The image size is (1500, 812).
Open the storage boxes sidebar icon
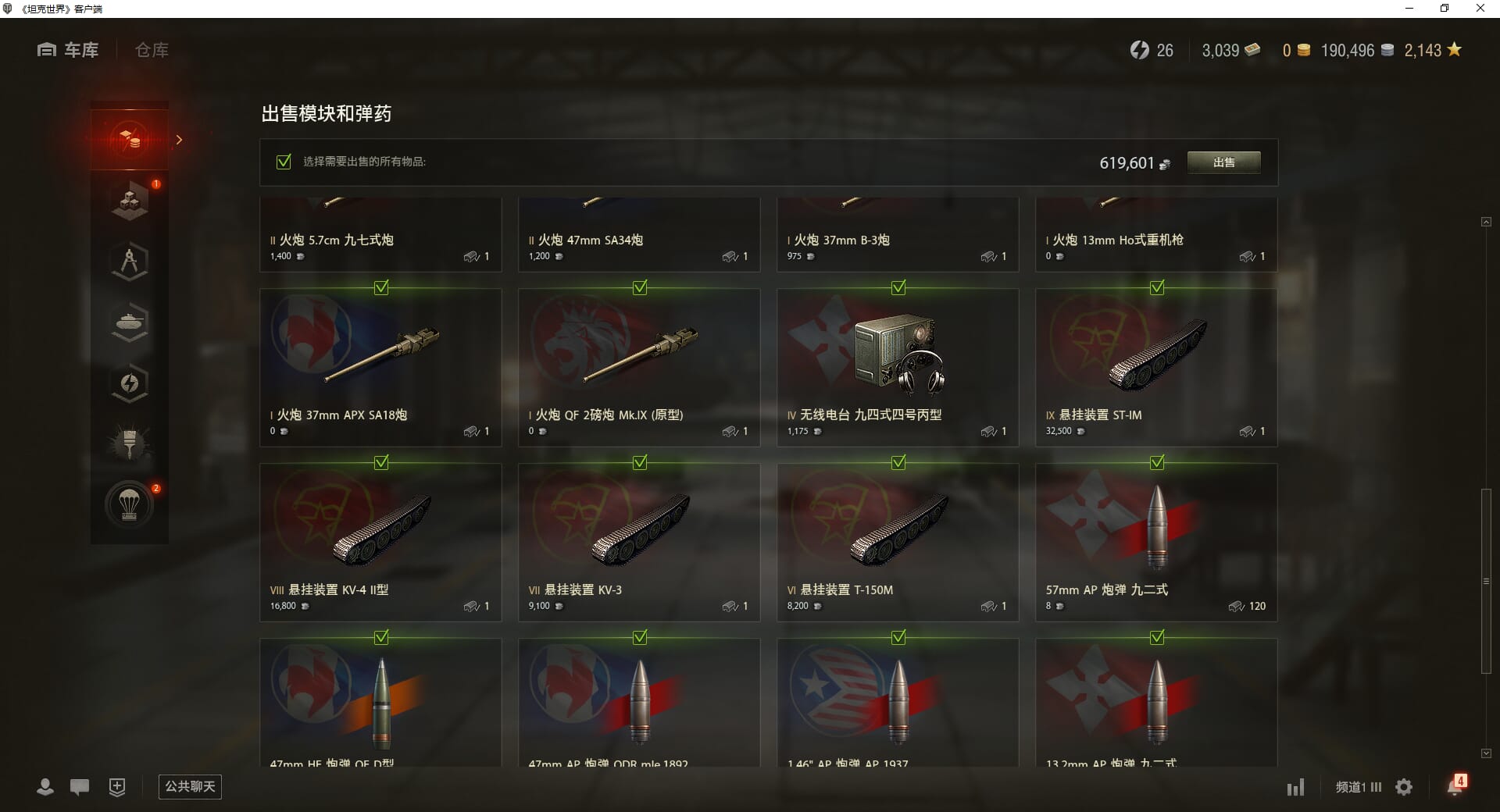(130, 201)
